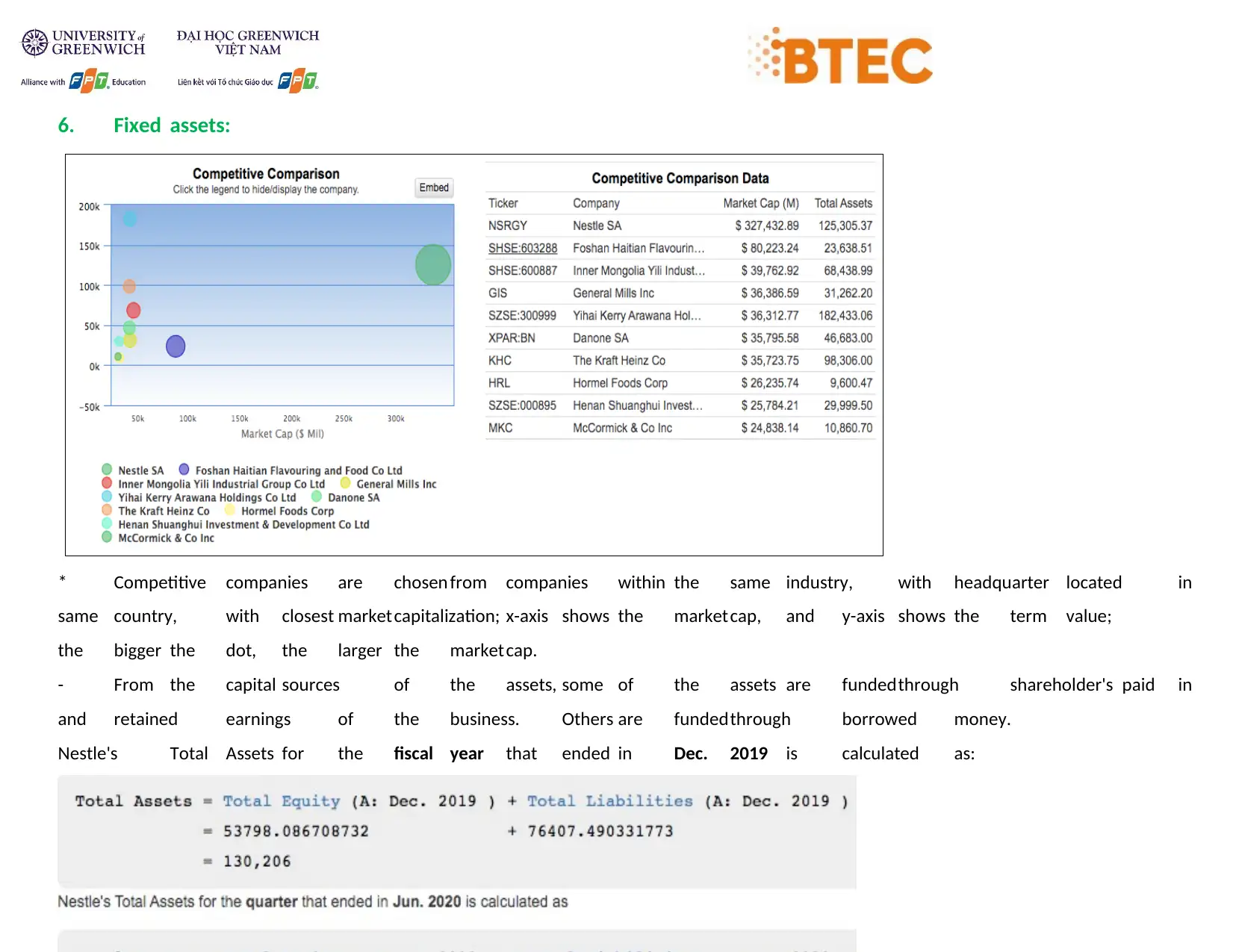The width and height of the screenshot is (1233, 952).
Task: Toggle Yihai Kerry Arawana legend entry
Action: click(199, 497)
